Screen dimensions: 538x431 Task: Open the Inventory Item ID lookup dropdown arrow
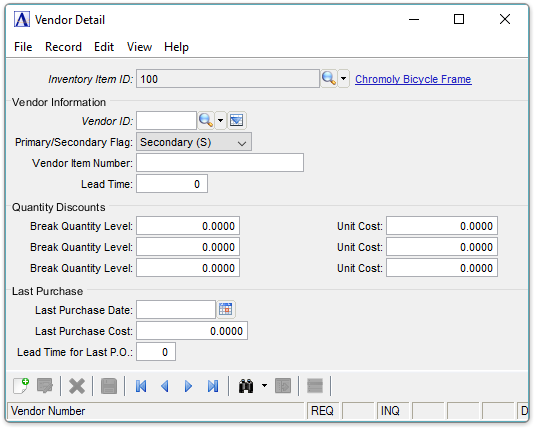pyautogui.click(x=343, y=79)
